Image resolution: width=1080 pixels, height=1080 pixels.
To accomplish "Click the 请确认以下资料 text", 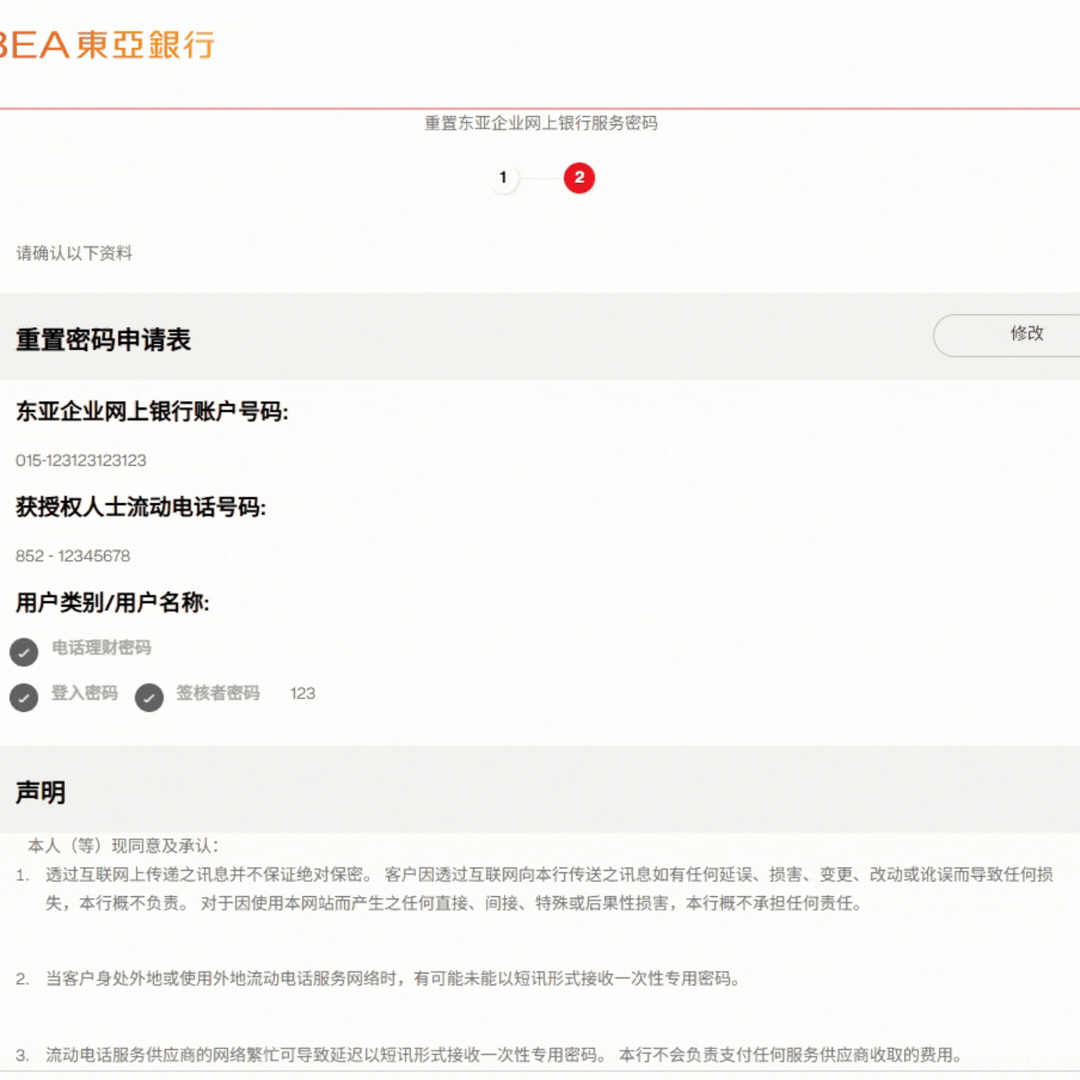I will [74, 253].
